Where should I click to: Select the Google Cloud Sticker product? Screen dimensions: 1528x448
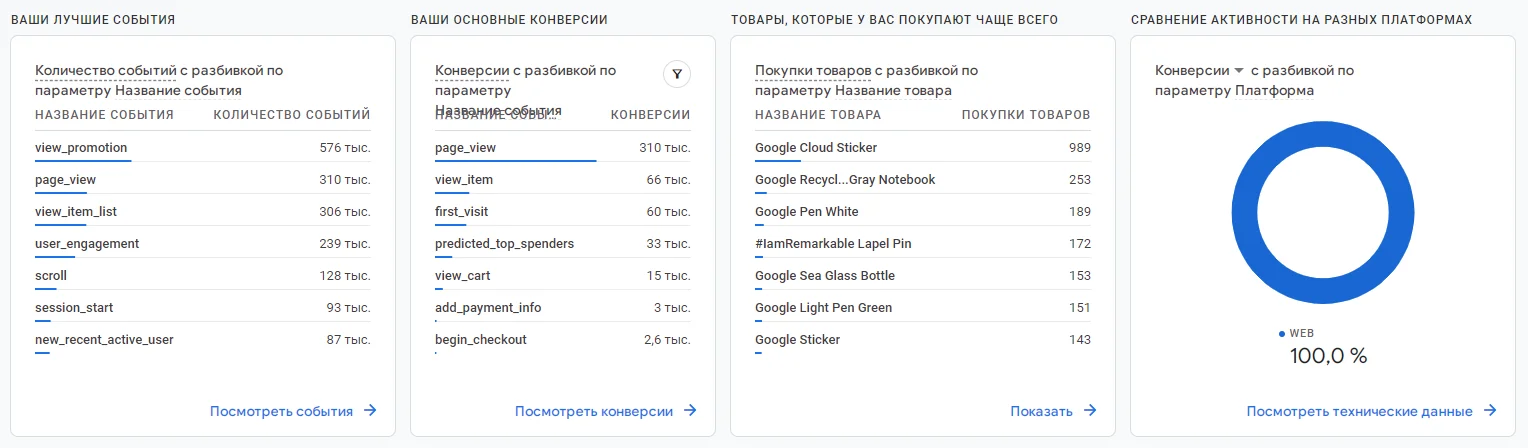pyautogui.click(x=816, y=148)
